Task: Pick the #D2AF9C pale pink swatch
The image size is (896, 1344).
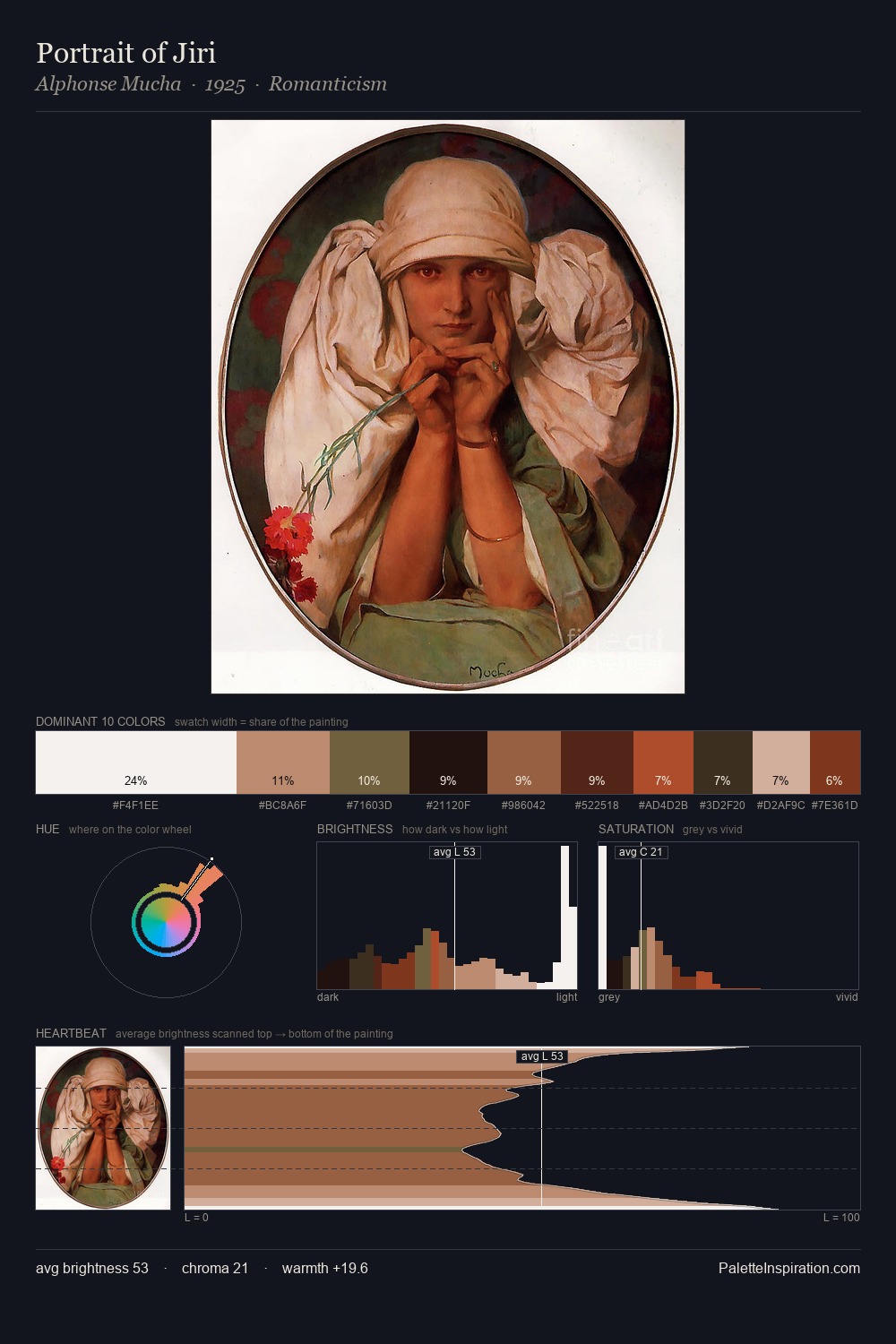Action: tap(781, 762)
